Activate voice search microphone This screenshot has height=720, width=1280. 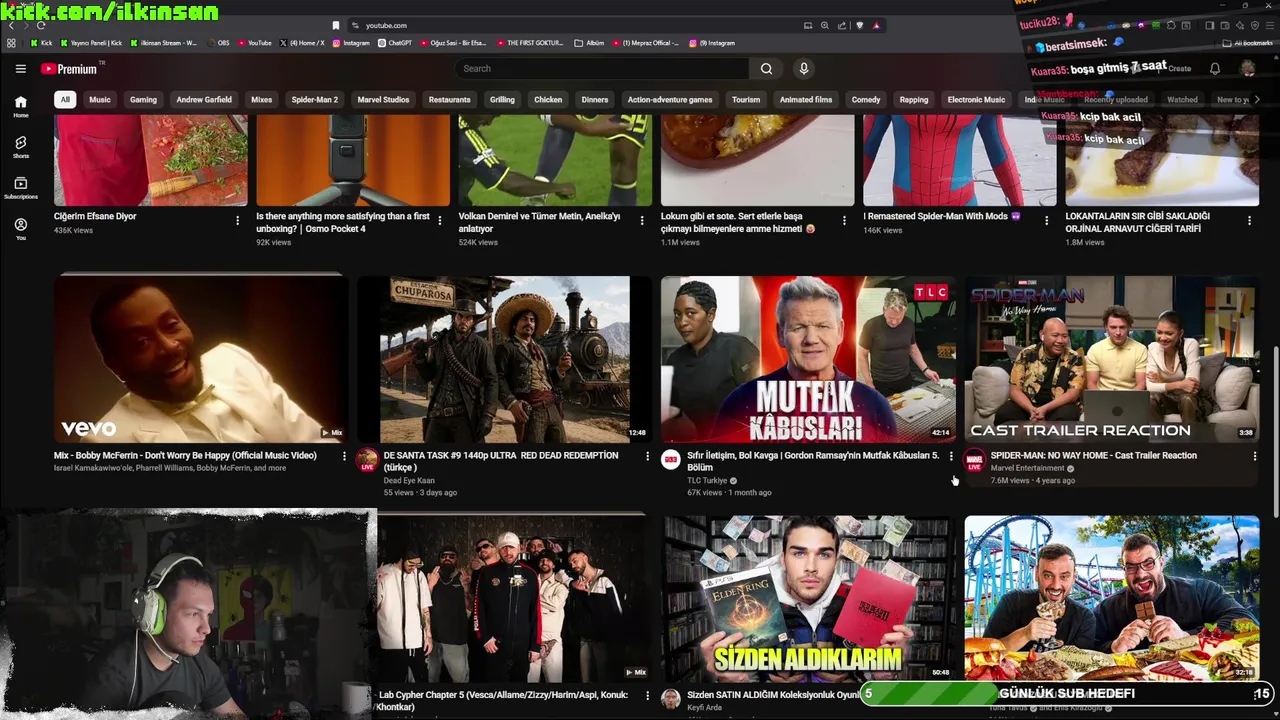pos(803,69)
